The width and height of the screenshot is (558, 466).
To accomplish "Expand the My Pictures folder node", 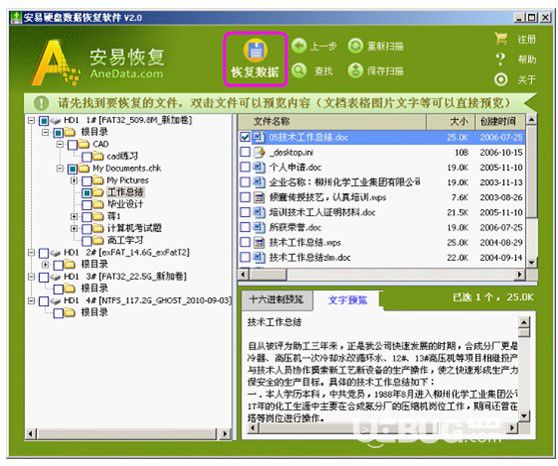I will click(x=74, y=180).
